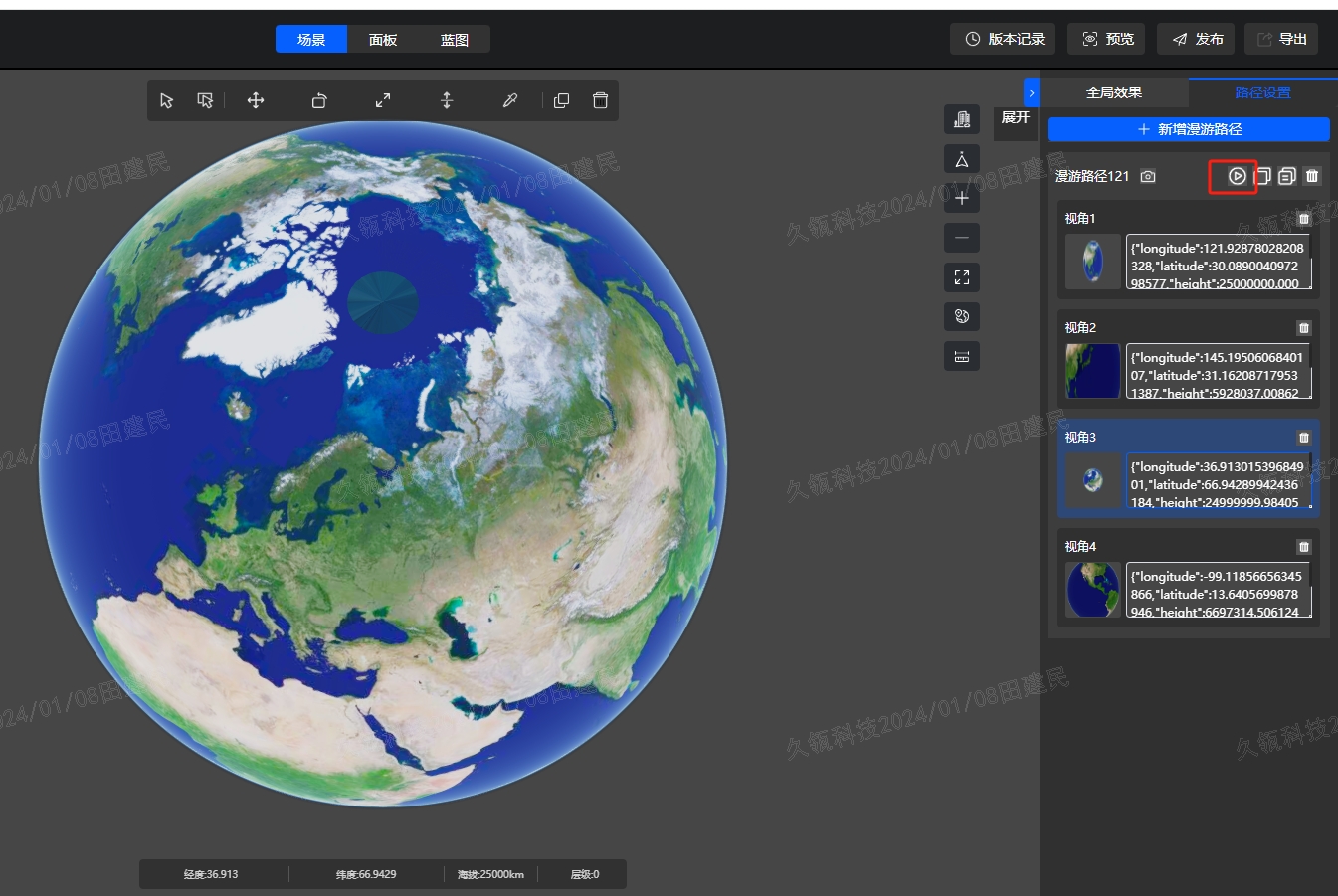Click the 视角4 coordinates text field
The height and width of the screenshot is (896, 1338).
tap(1219, 590)
